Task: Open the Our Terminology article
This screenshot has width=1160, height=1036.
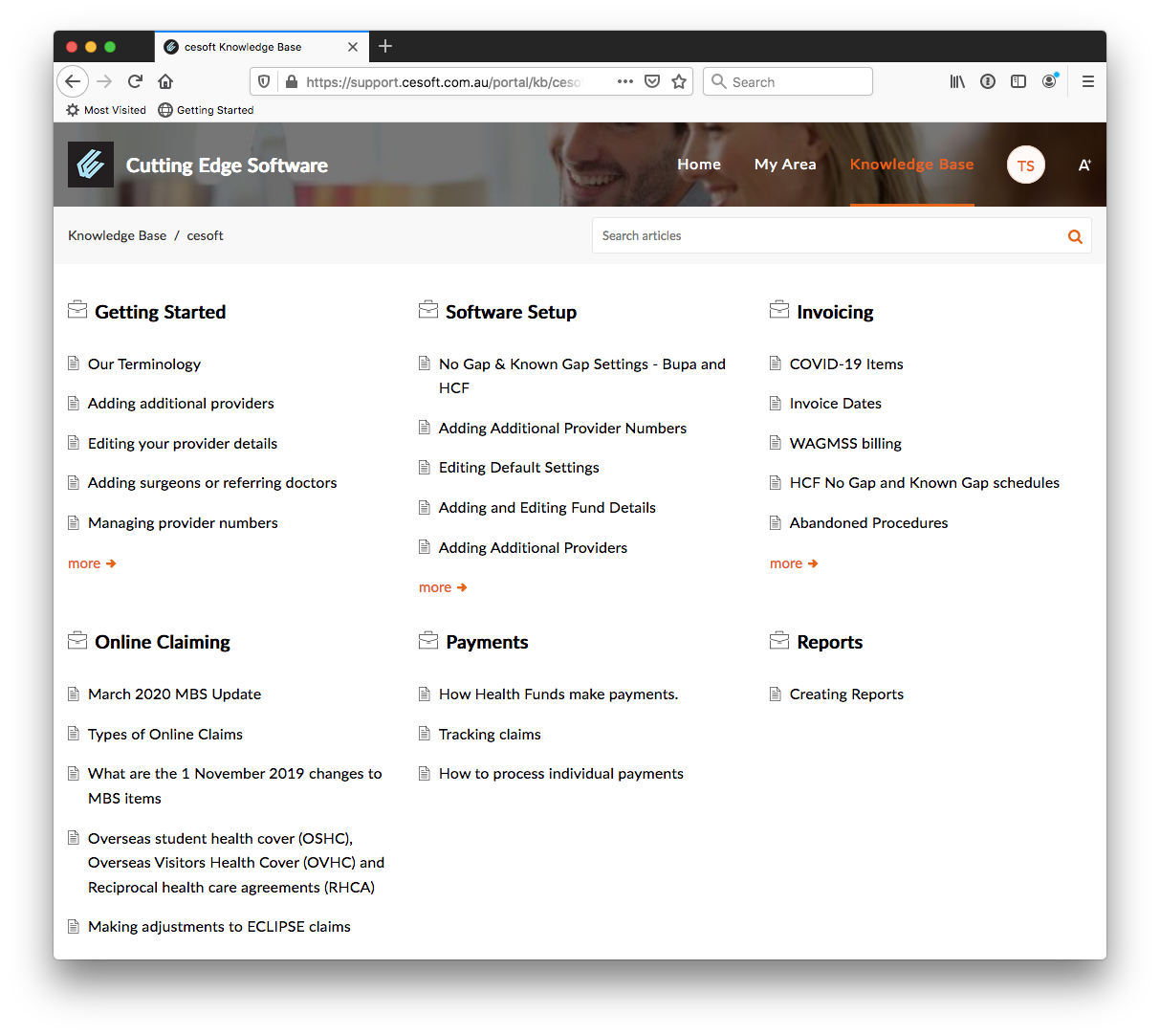Action: click(x=144, y=364)
